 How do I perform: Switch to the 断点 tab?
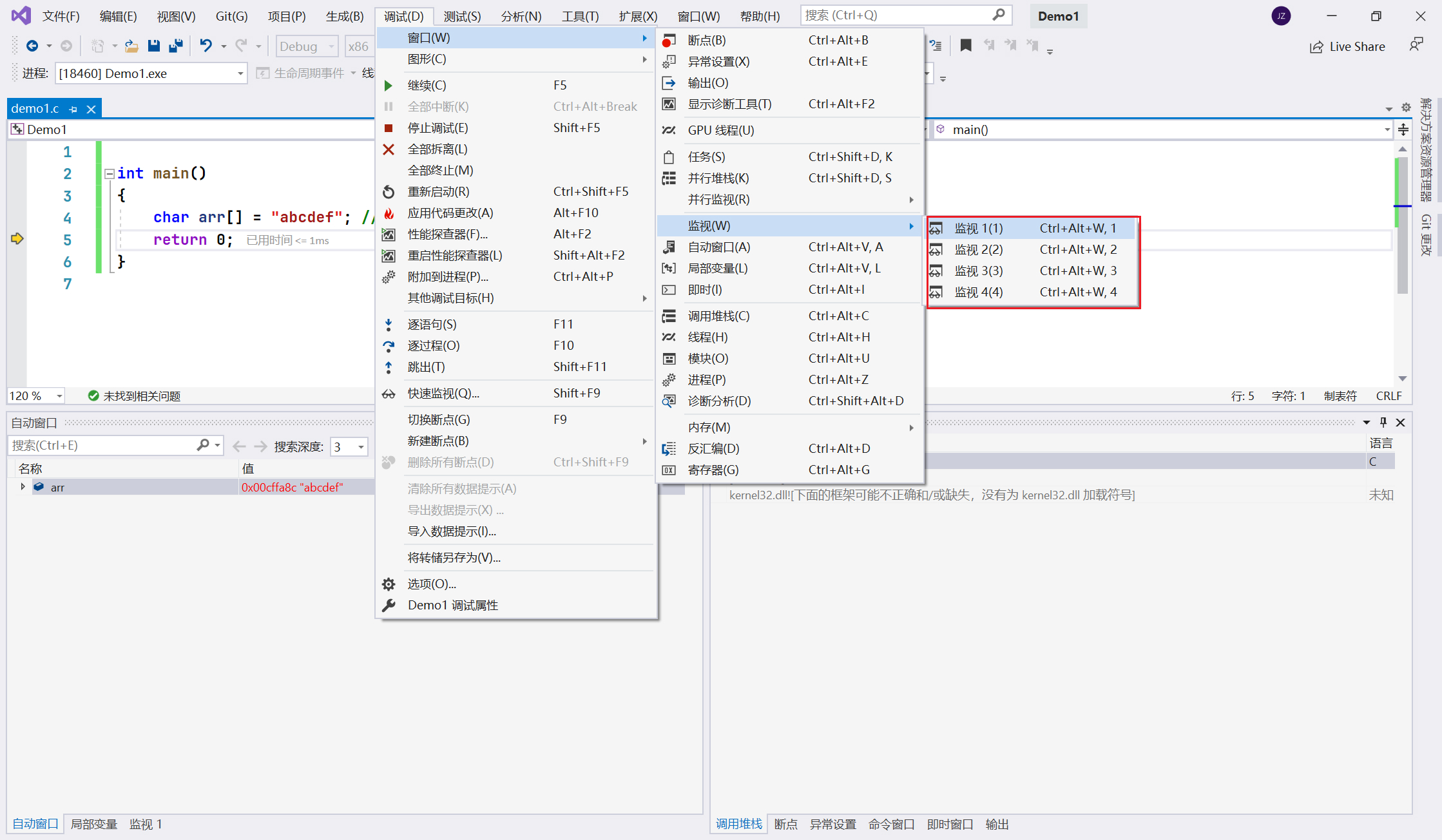[x=785, y=824]
